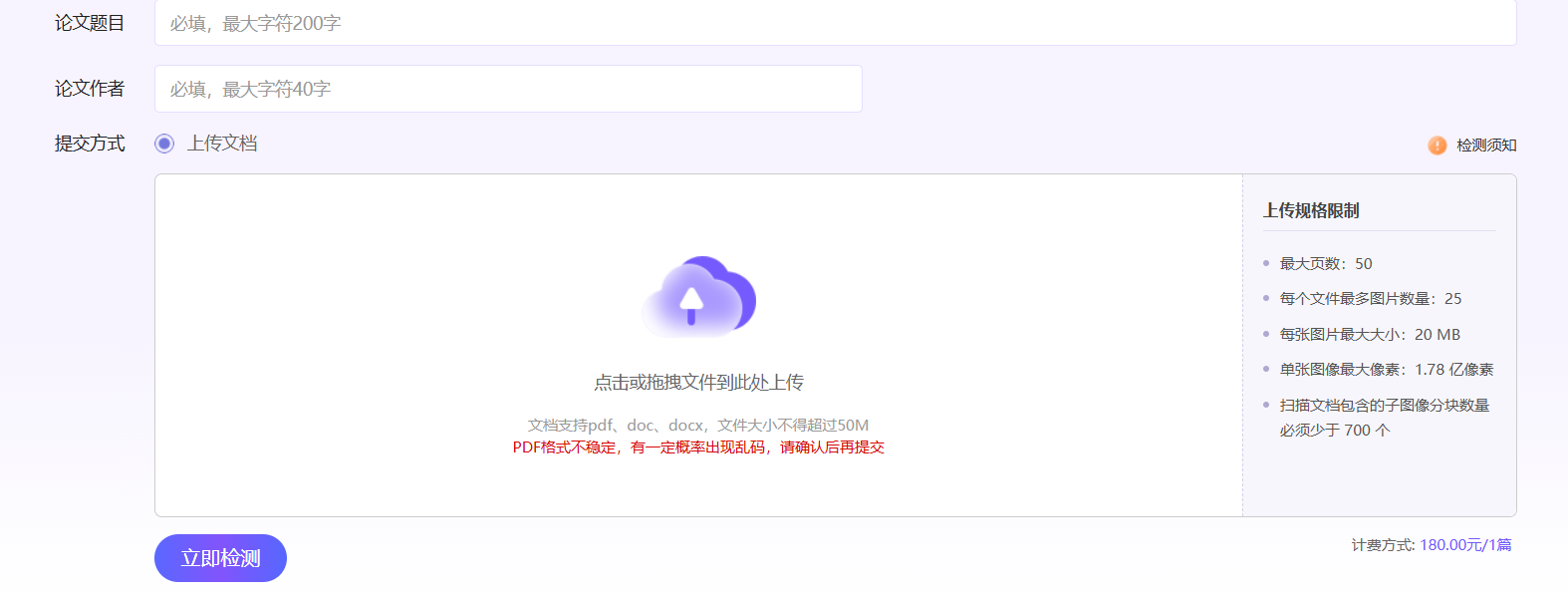Viewport: 1568px width, 594px height.
Task: Click the 提交方式 label
Action: pos(90,144)
